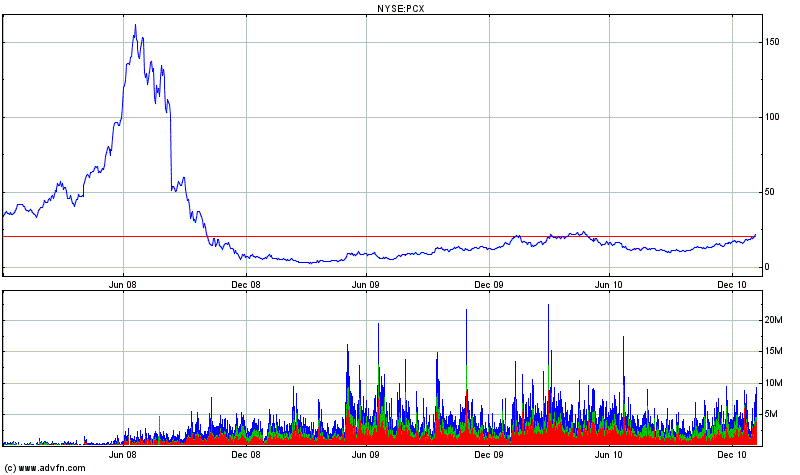
Task: Select Dec 09 label under volume chart
Action: click(x=488, y=455)
